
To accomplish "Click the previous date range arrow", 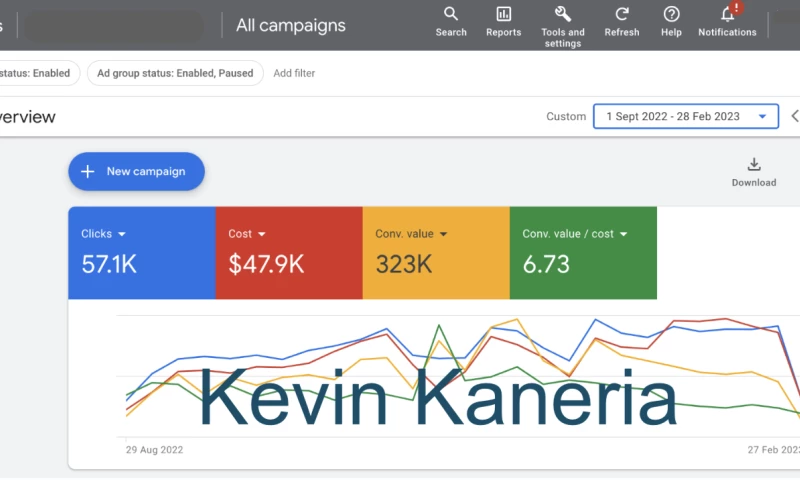I will tap(794, 116).
